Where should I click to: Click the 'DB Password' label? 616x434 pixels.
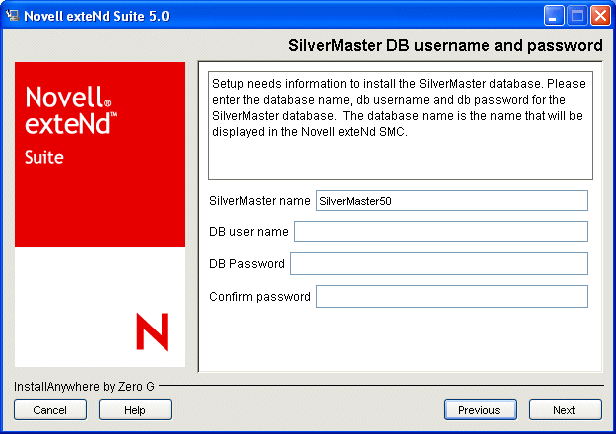(x=247, y=264)
